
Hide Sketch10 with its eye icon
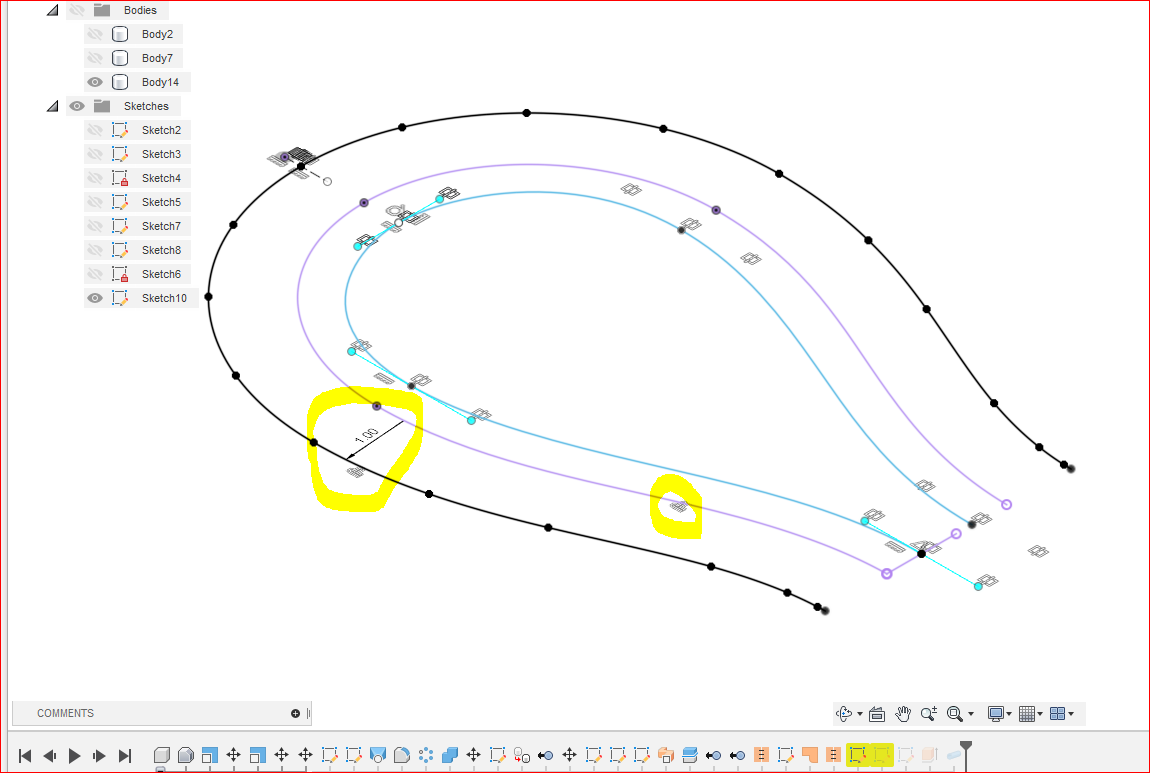pos(95,298)
